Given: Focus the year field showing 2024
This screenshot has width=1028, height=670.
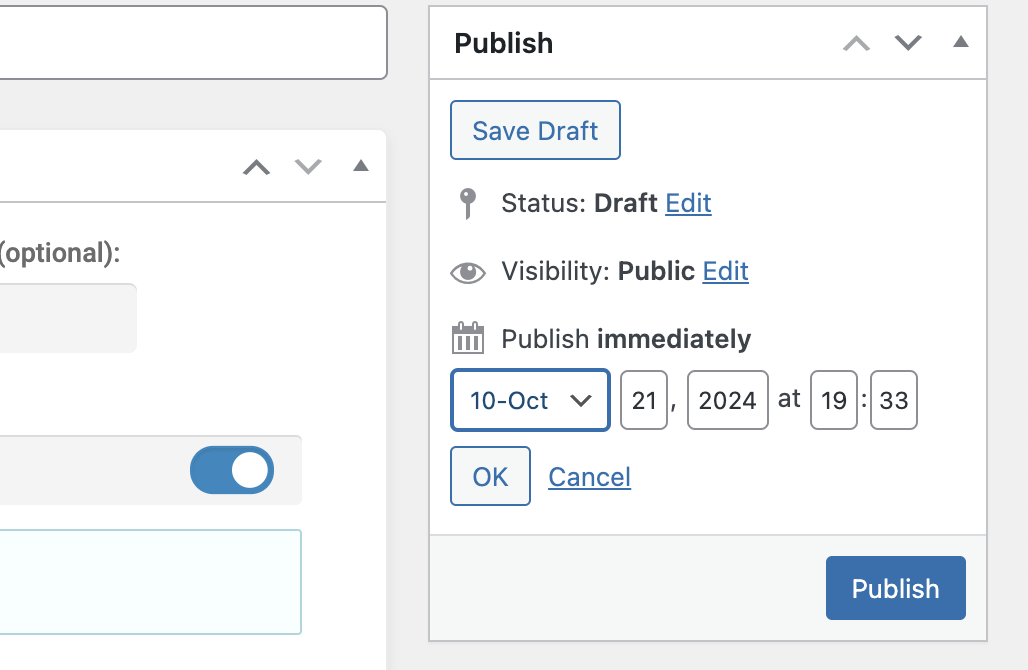Looking at the screenshot, I should pyautogui.click(x=728, y=400).
